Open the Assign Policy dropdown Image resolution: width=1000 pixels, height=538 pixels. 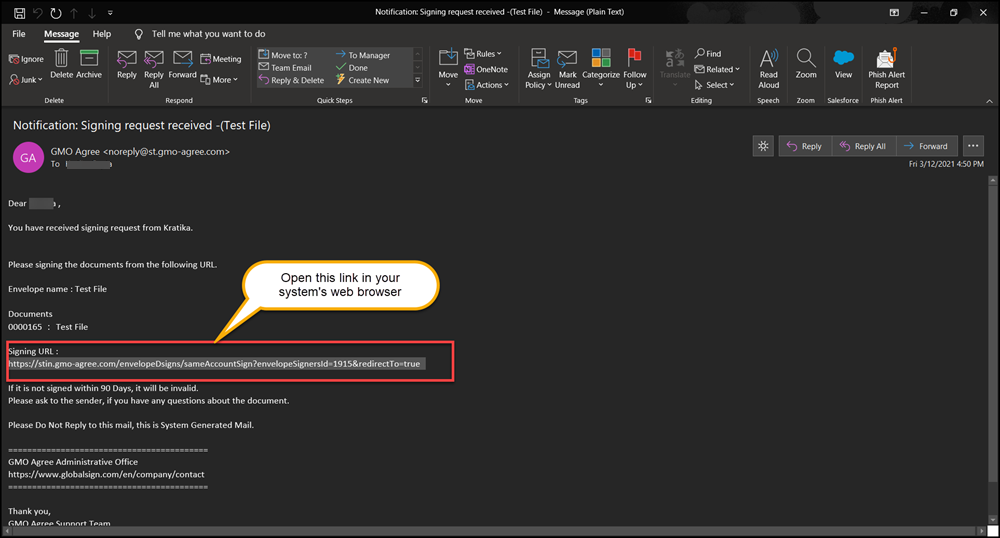539,68
